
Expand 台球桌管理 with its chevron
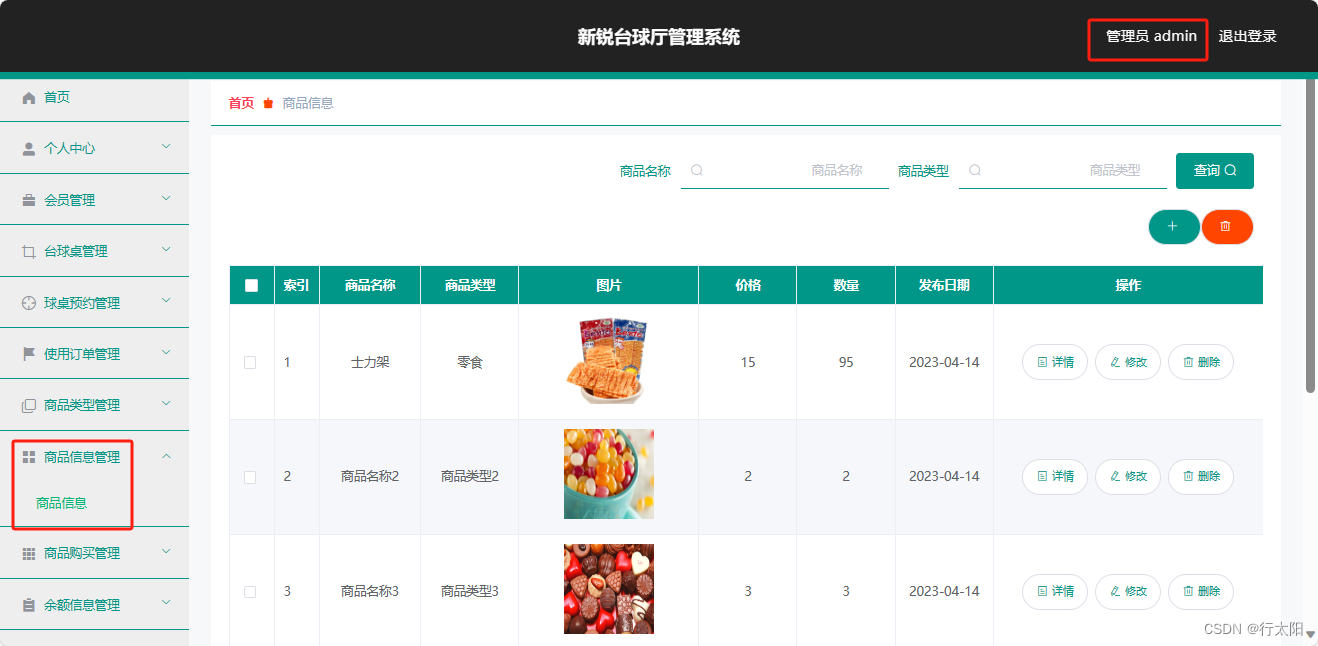pyautogui.click(x=166, y=250)
